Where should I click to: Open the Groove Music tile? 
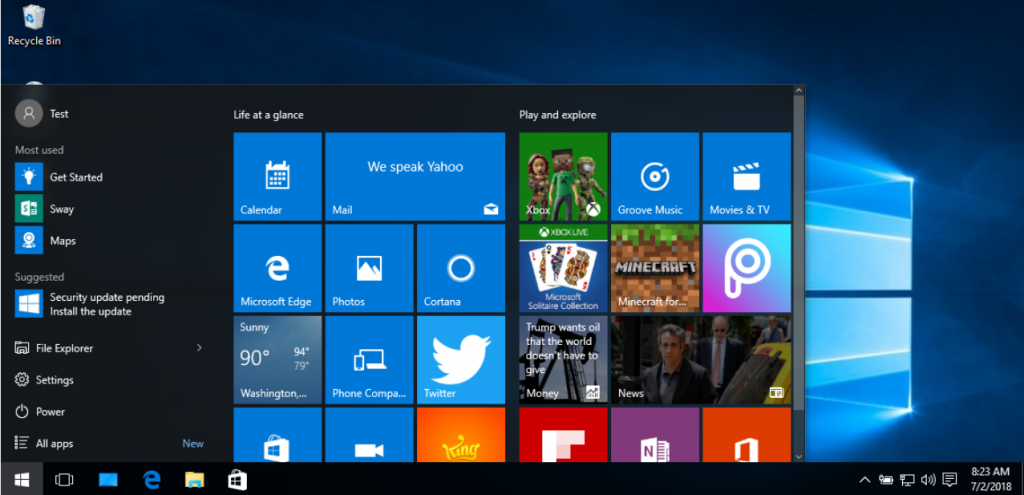(x=654, y=176)
